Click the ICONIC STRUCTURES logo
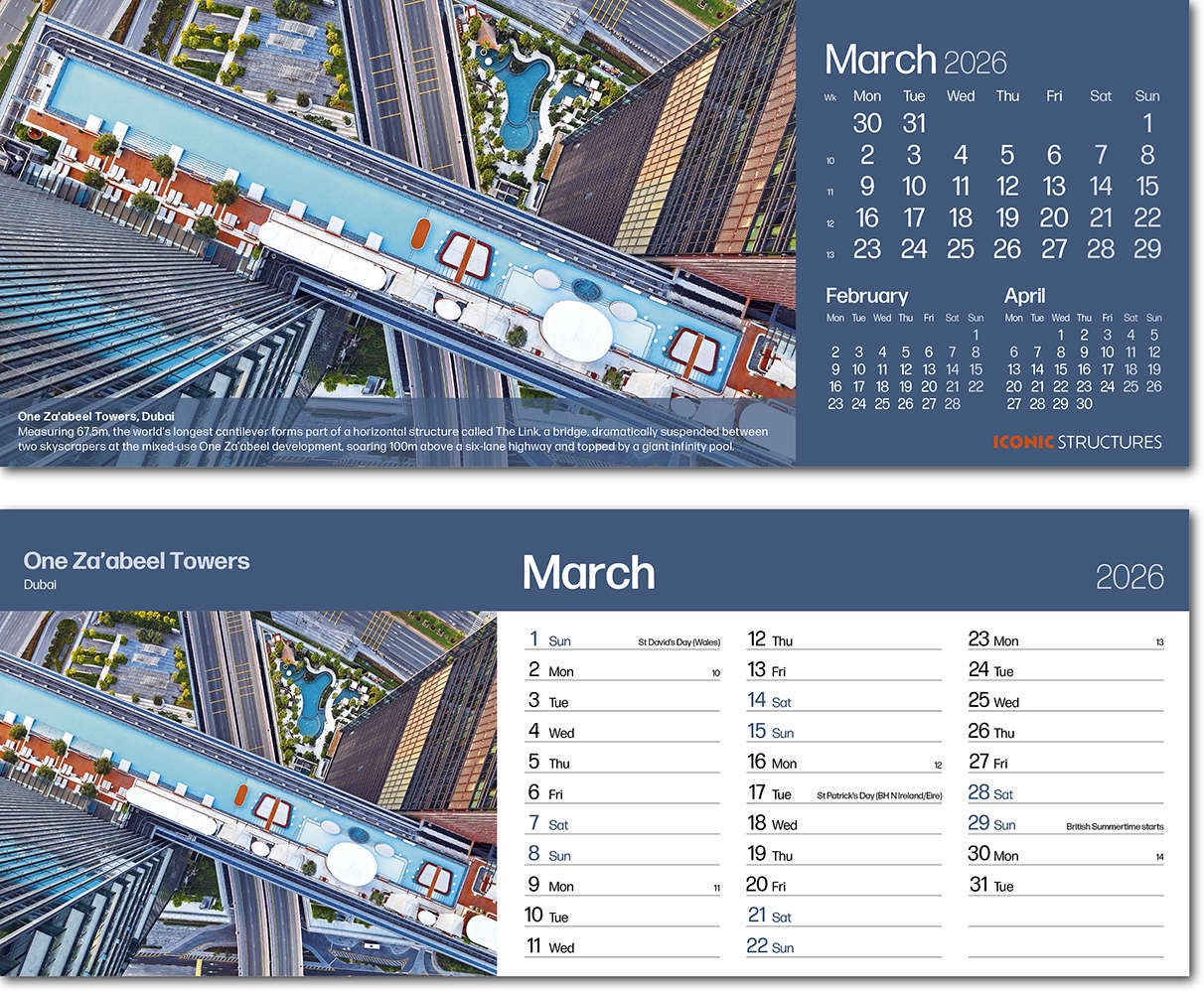Screen dimensions: 1204x991 (1080, 442)
